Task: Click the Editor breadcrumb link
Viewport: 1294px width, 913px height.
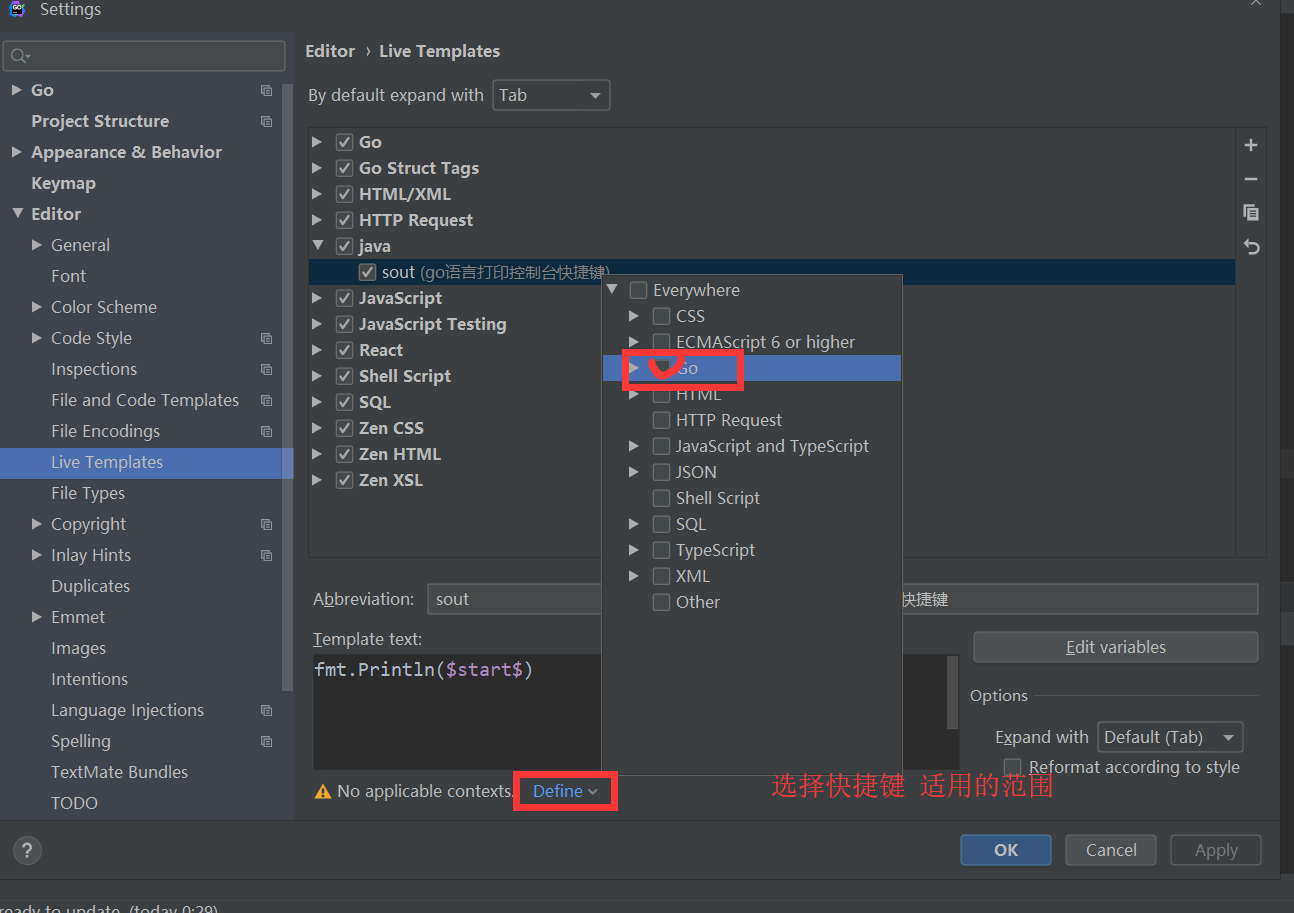Action: click(x=330, y=51)
